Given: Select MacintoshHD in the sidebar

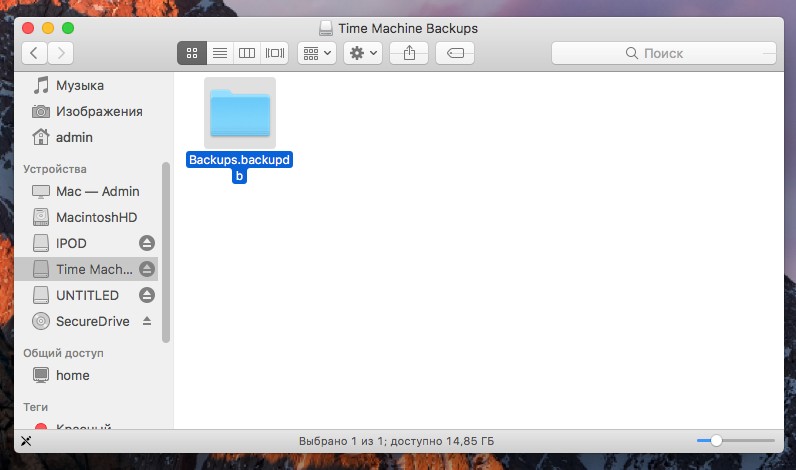Looking at the screenshot, I should click(86, 217).
